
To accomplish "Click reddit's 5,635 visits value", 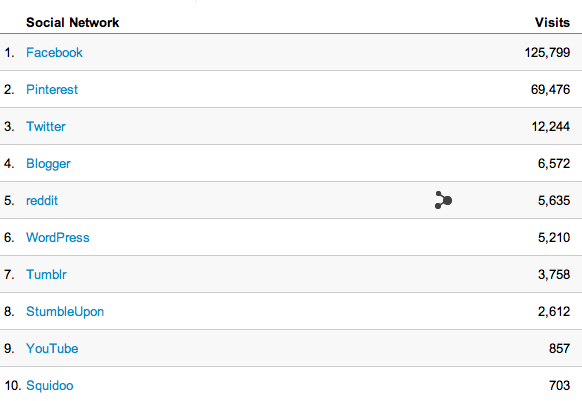I will pyautogui.click(x=554, y=200).
